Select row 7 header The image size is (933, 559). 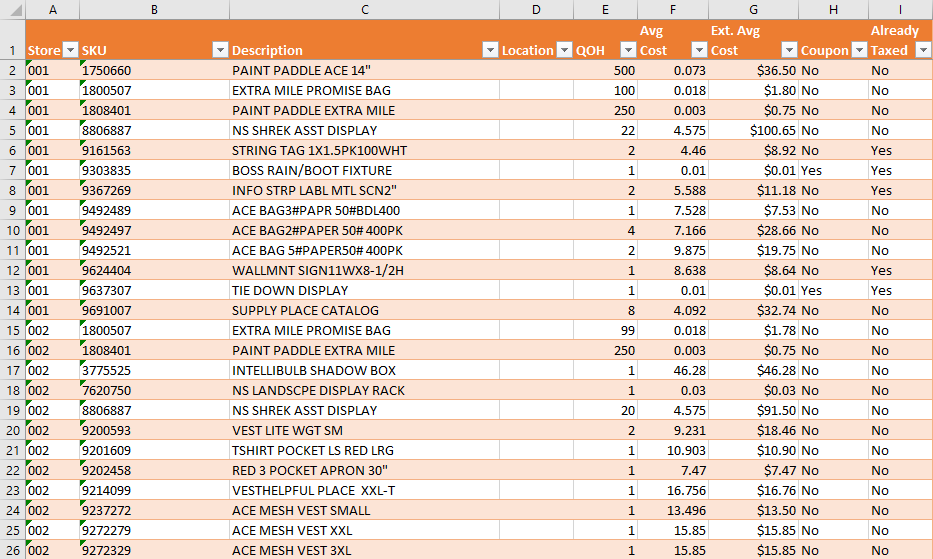point(12,170)
